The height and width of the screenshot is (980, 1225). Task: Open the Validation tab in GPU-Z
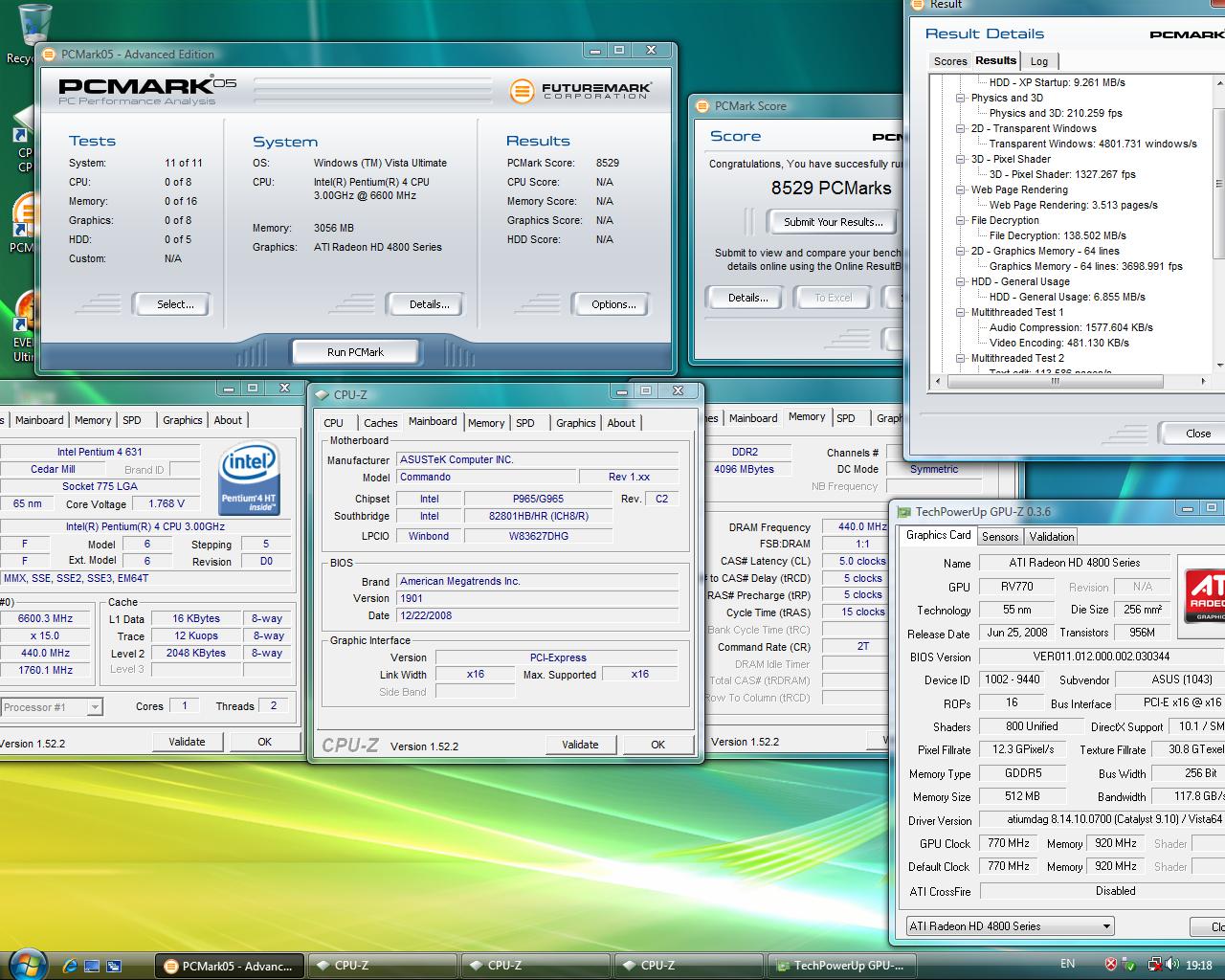pos(1052,537)
